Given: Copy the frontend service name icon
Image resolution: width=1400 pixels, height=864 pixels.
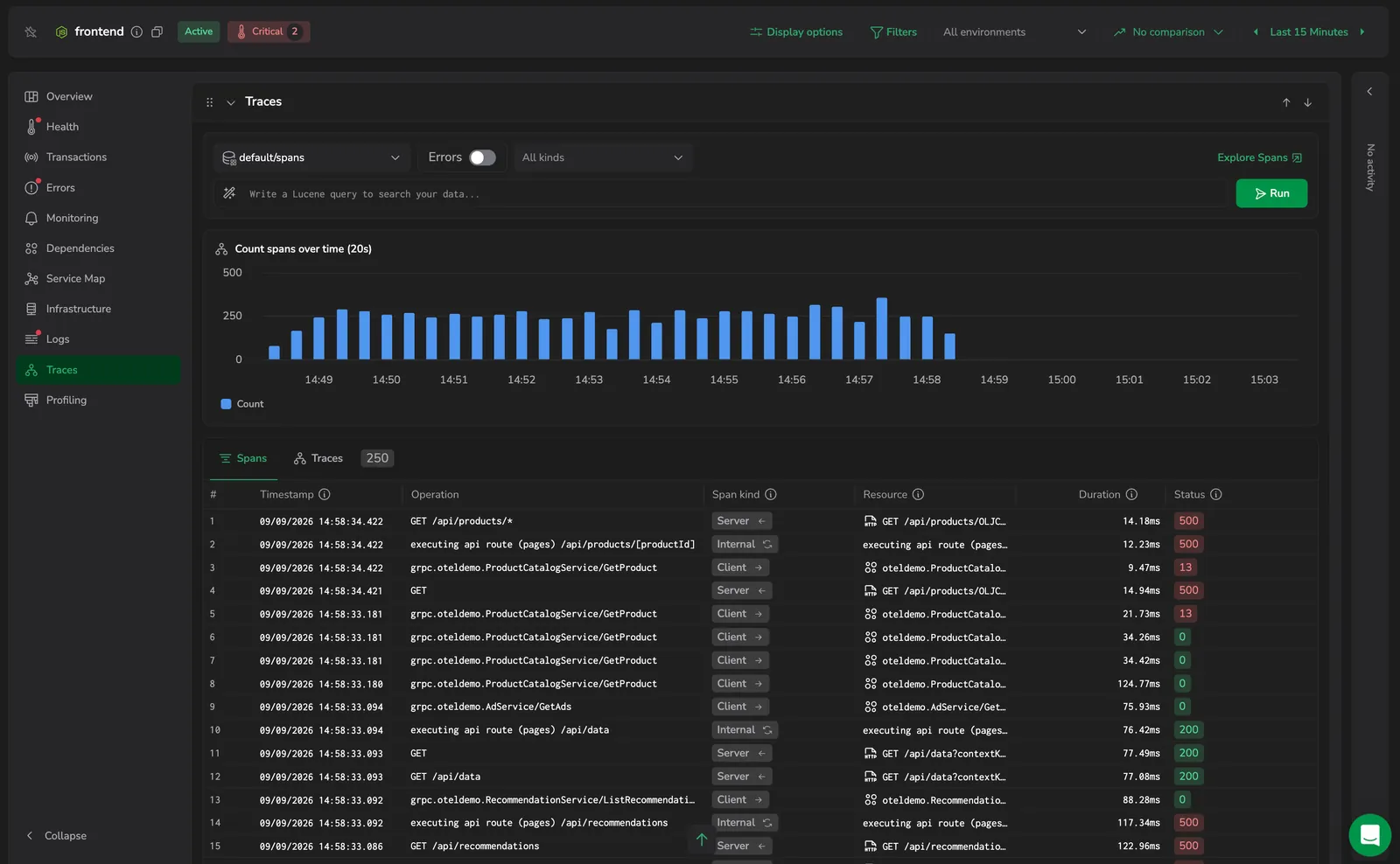Looking at the screenshot, I should [157, 31].
